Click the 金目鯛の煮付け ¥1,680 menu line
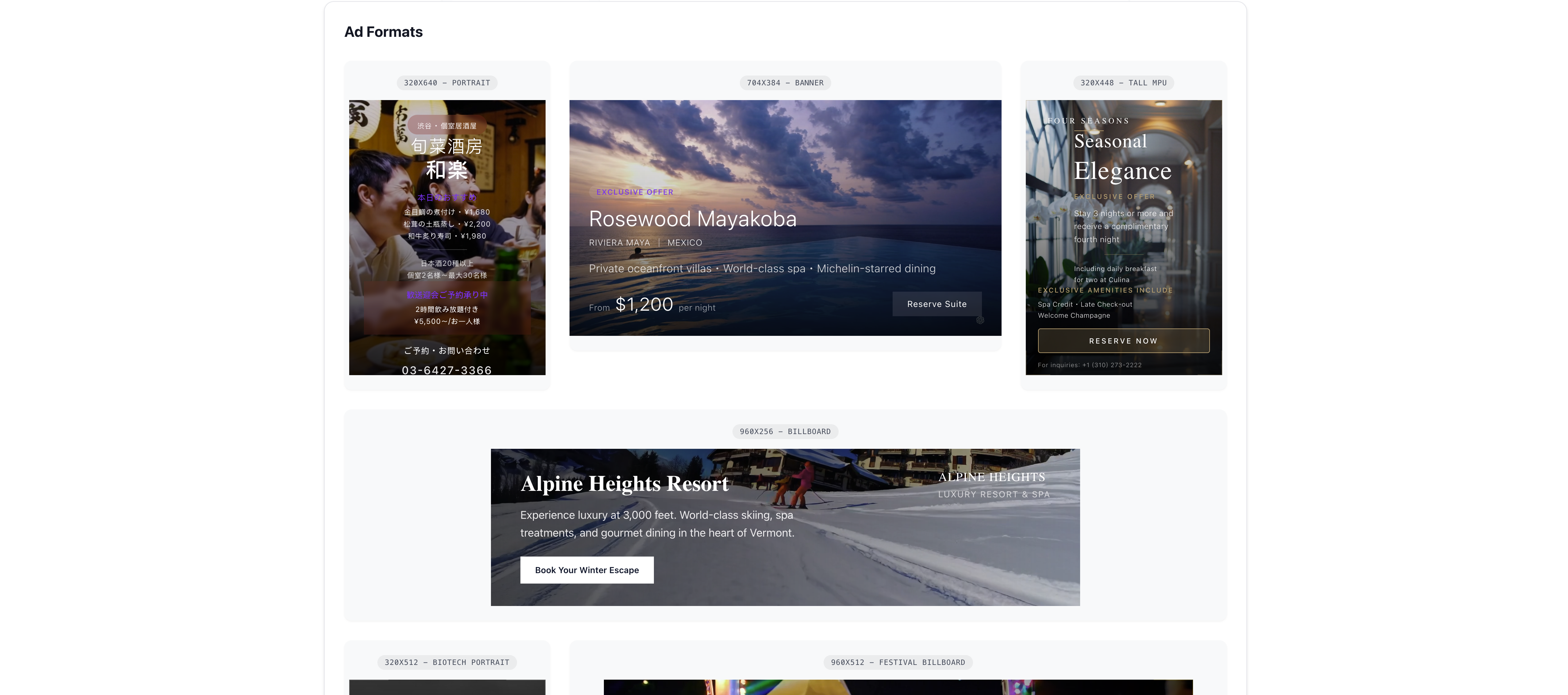 pos(447,212)
